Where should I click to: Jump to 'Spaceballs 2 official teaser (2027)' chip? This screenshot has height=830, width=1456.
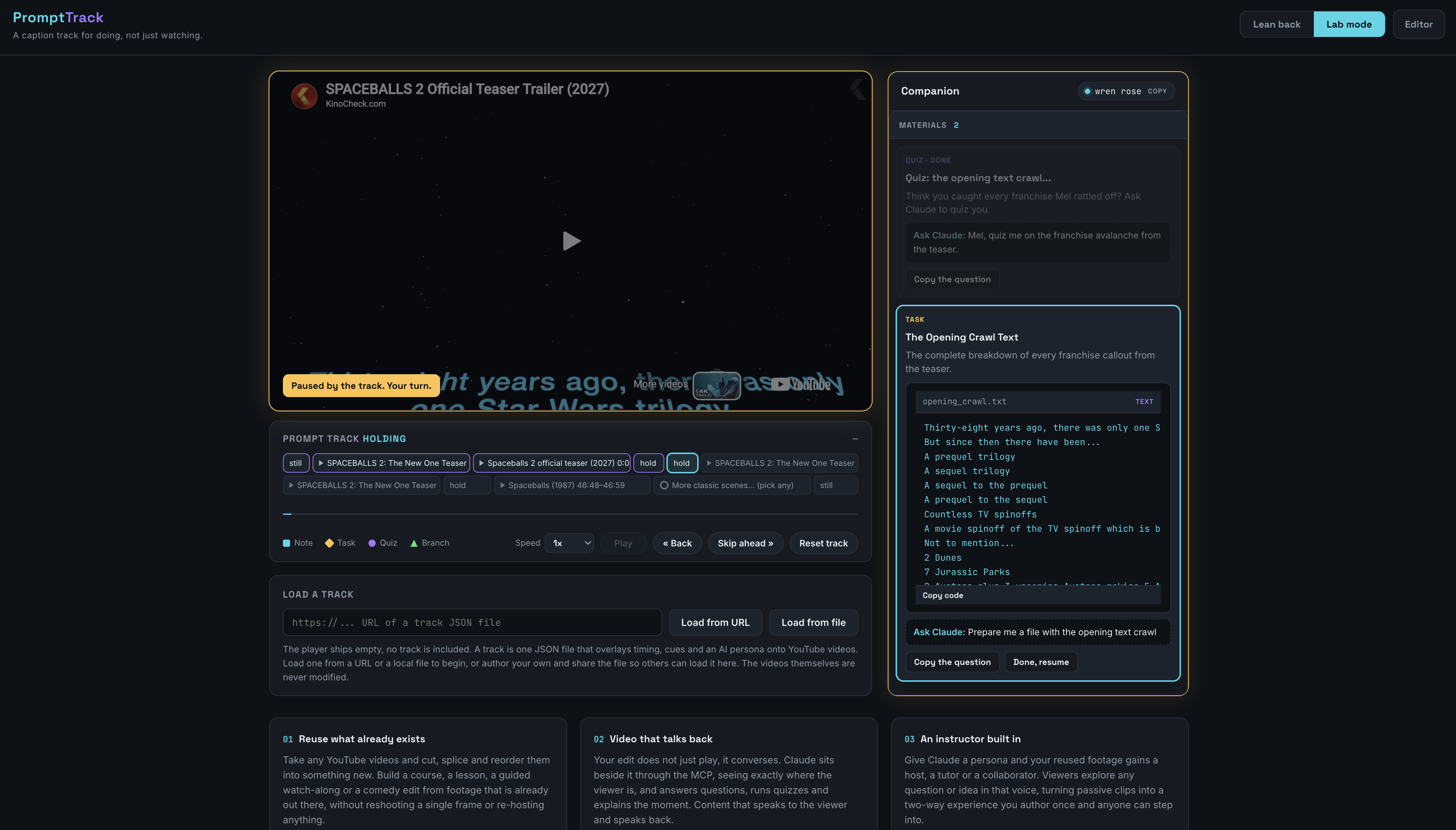tap(552, 463)
